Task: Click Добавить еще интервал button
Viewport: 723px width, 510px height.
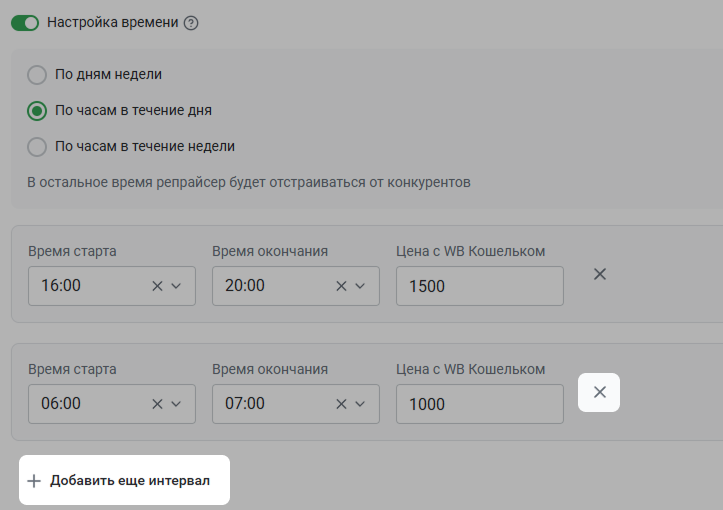Action: click(x=124, y=480)
